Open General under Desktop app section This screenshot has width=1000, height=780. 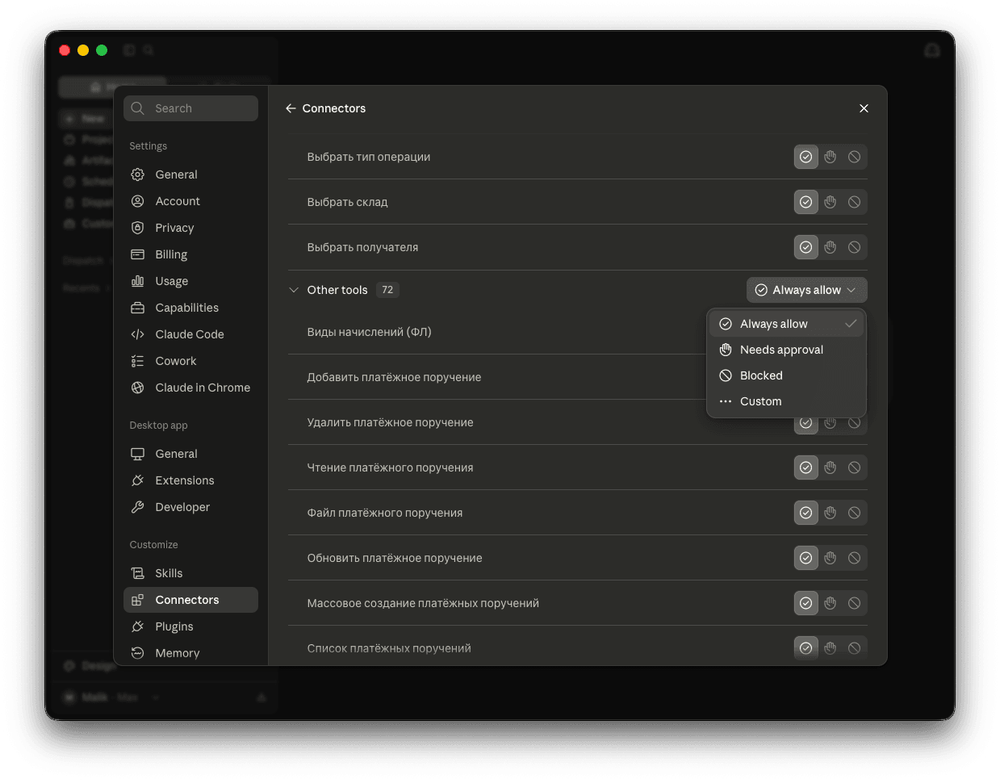[x=191, y=453]
